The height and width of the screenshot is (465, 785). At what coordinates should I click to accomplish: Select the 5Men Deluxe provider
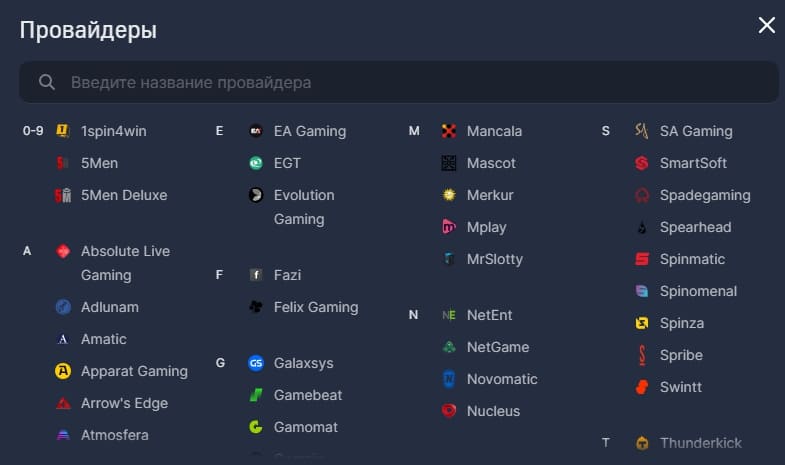124,195
